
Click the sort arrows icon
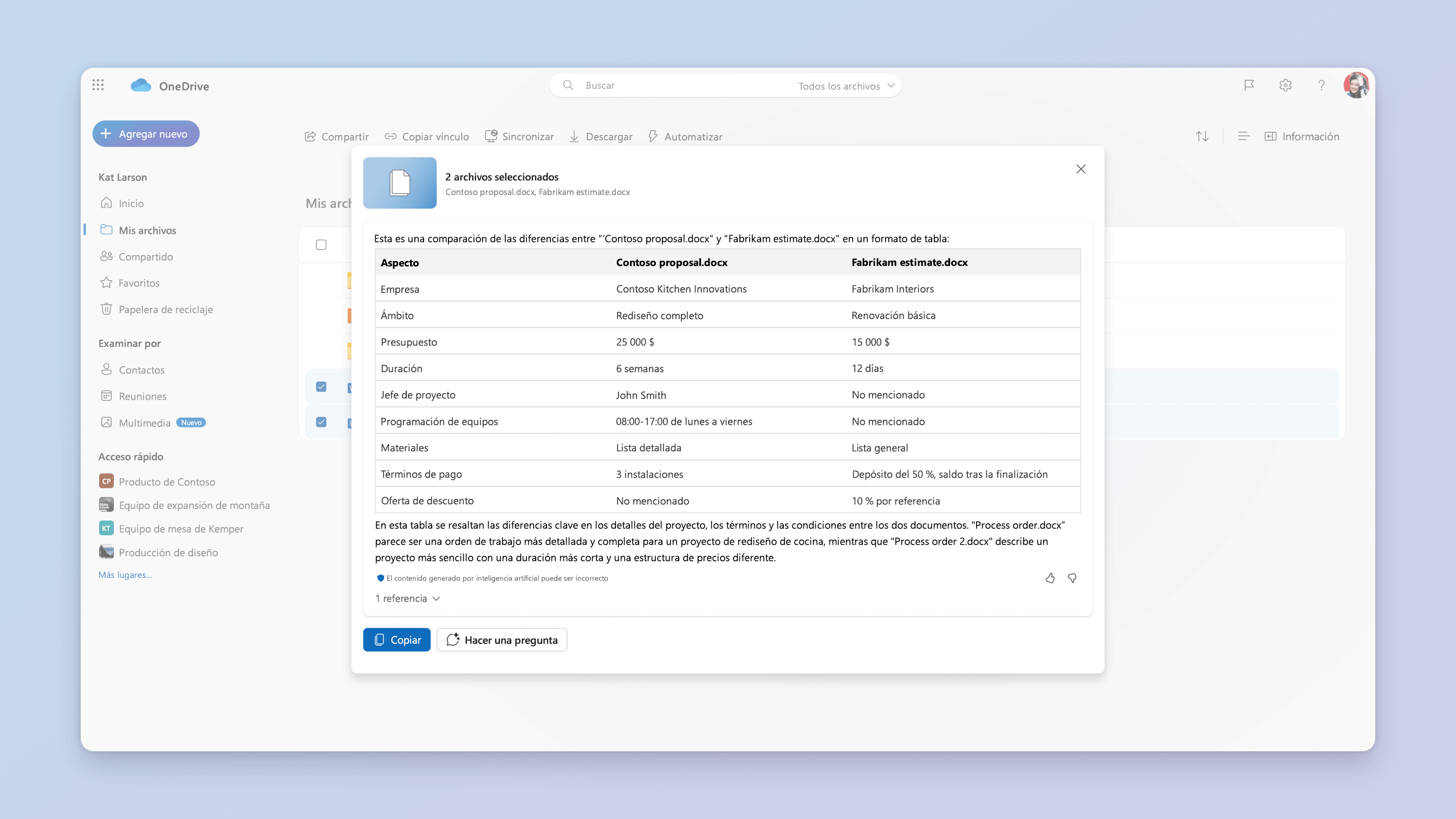point(1202,136)
